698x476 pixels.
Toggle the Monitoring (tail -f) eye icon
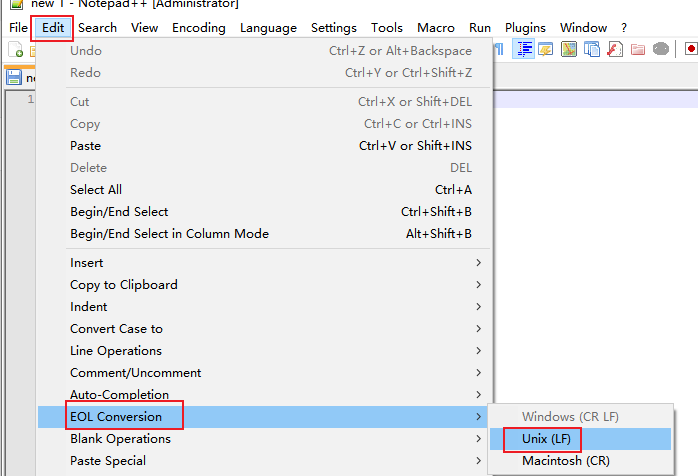(661, 49)
